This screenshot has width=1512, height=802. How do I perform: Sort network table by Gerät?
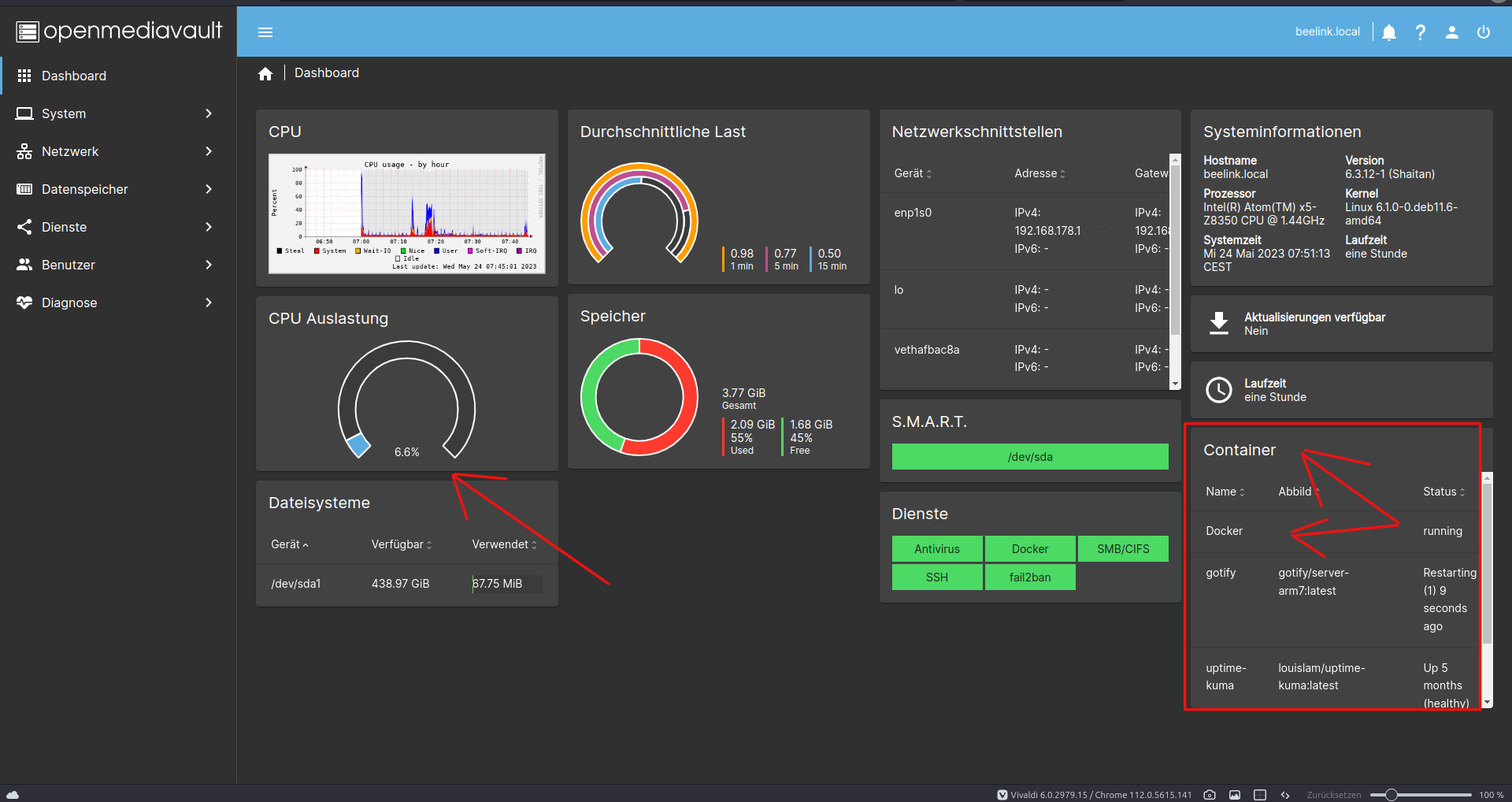click(913, 173)
